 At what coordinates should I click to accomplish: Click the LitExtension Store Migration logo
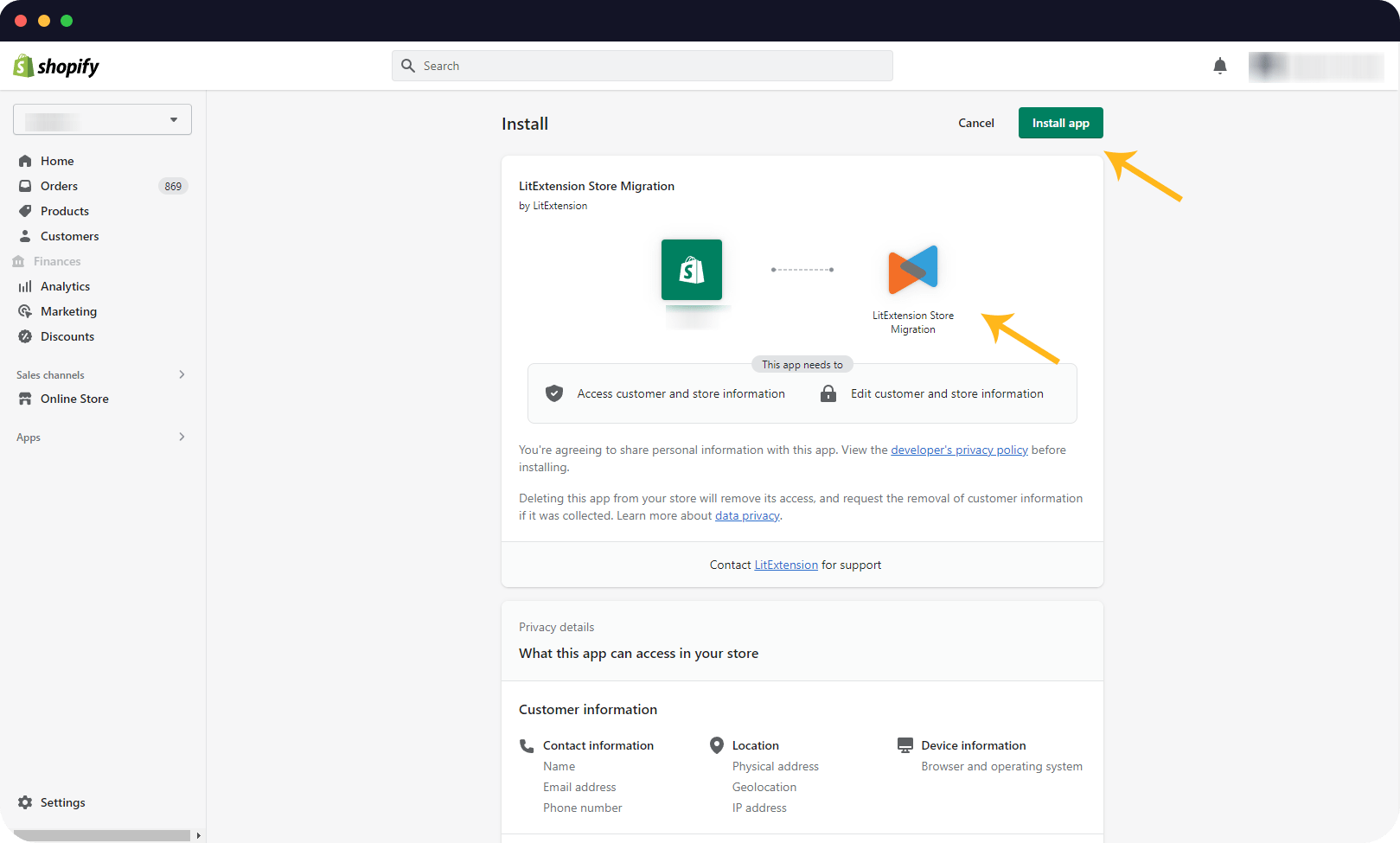click(913, 270)
